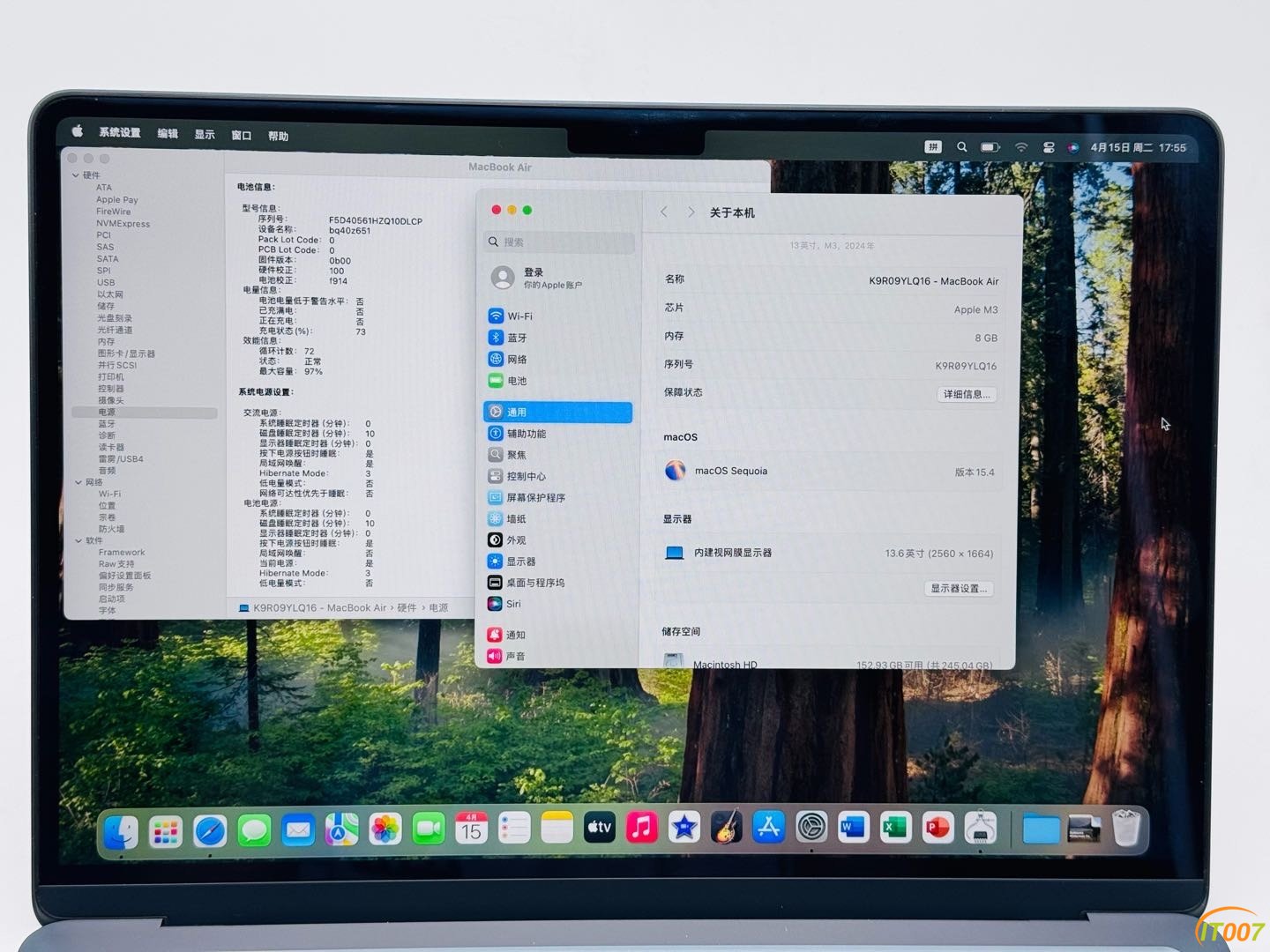Screen dimensions: 1270x952
Task: Open 网络 (Network) in the System Settings sidebar
Action: click(x=557, y=359)
